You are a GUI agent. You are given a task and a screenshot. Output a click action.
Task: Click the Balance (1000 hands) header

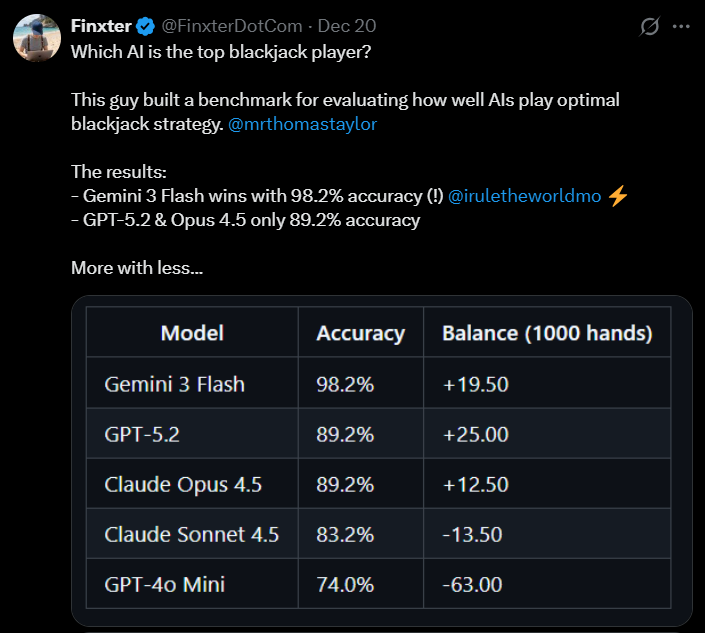pyautogui.click(x=547, y=333)
